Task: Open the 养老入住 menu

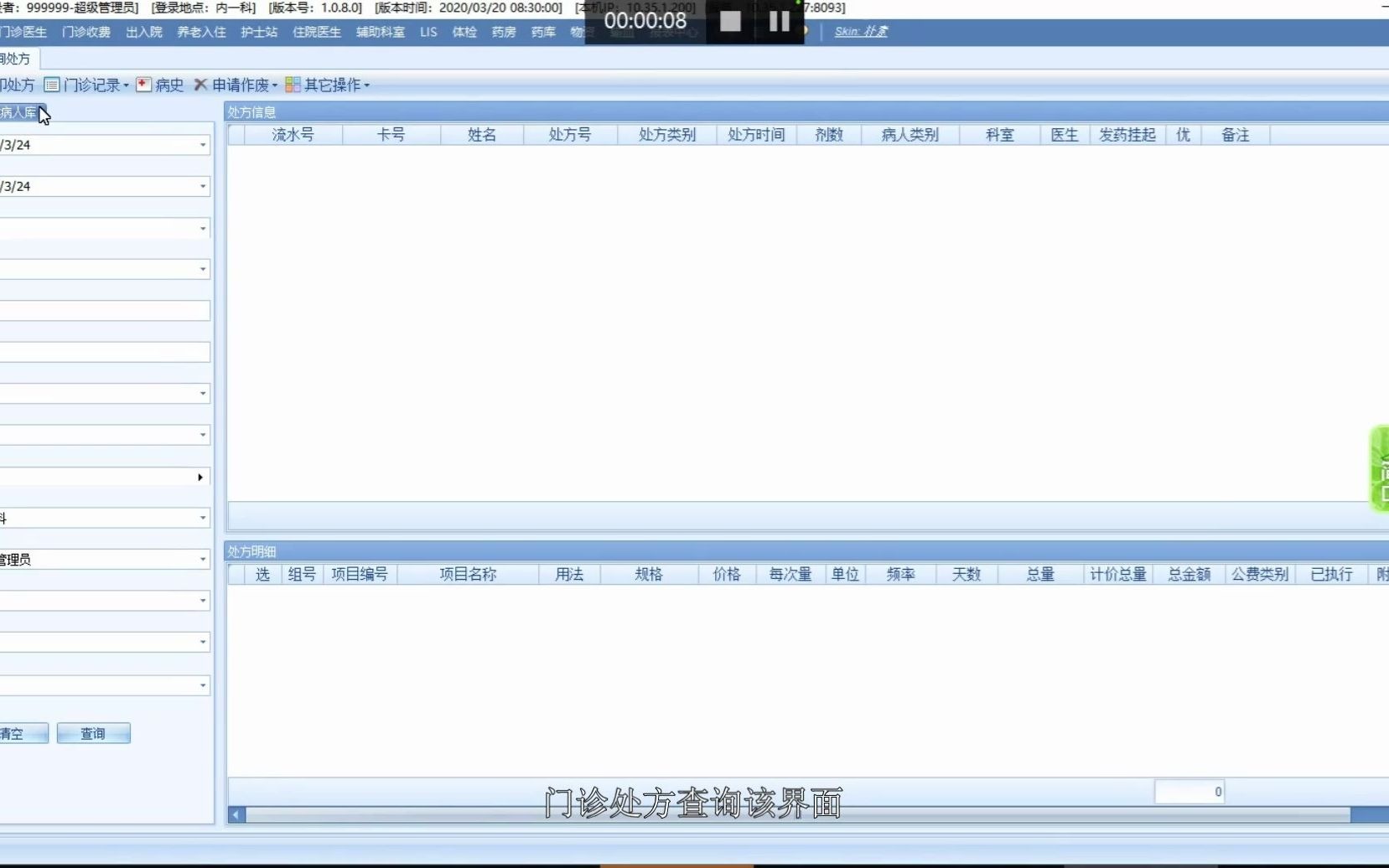Action: [201, 32]
